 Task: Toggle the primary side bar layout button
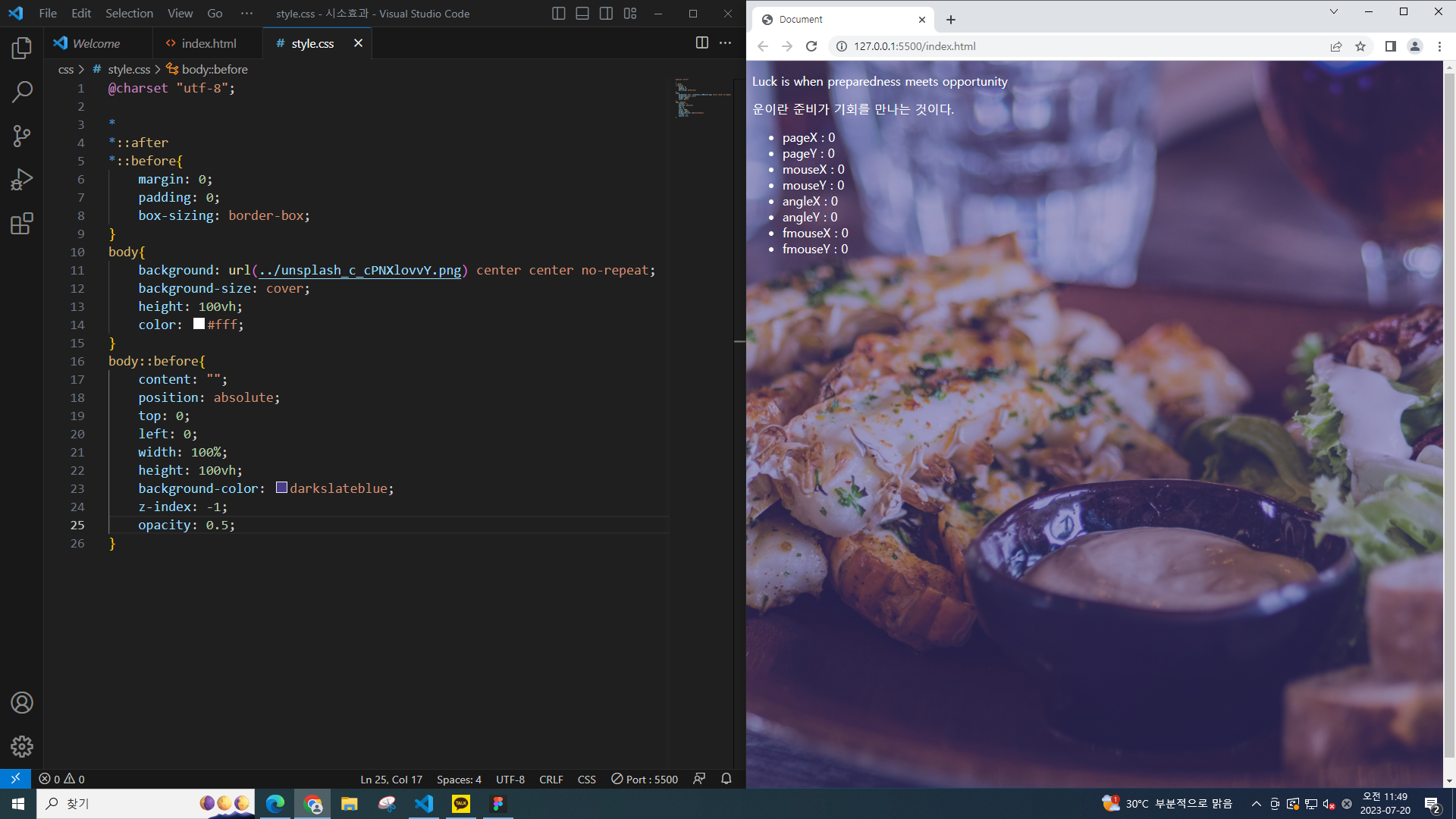[x=559, y=14]
